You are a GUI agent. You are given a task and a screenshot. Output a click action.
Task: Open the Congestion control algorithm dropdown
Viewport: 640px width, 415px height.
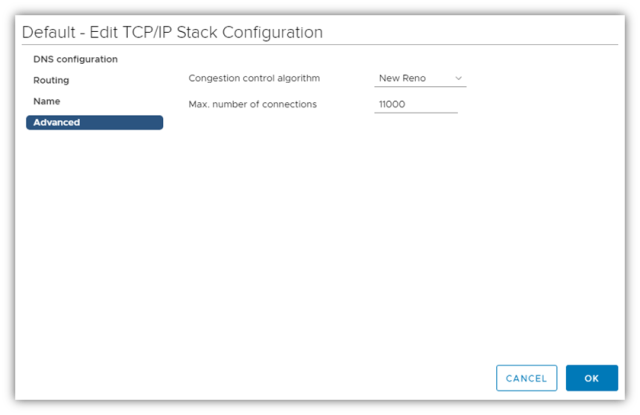(x=420, y=78)
